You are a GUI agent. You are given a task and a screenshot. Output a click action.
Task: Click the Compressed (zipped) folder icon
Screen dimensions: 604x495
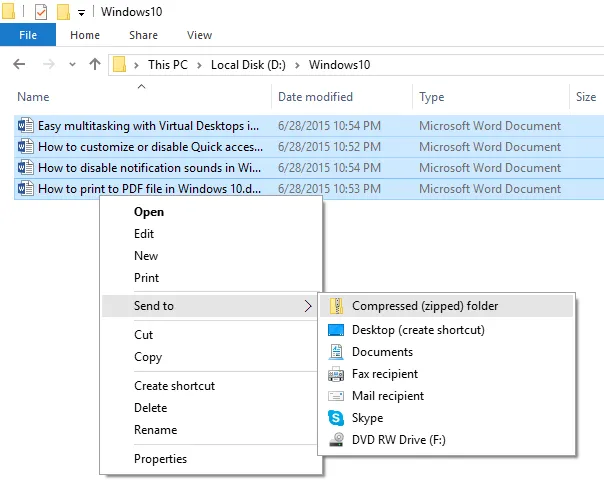pyautogui.click(x=336, y=306)
